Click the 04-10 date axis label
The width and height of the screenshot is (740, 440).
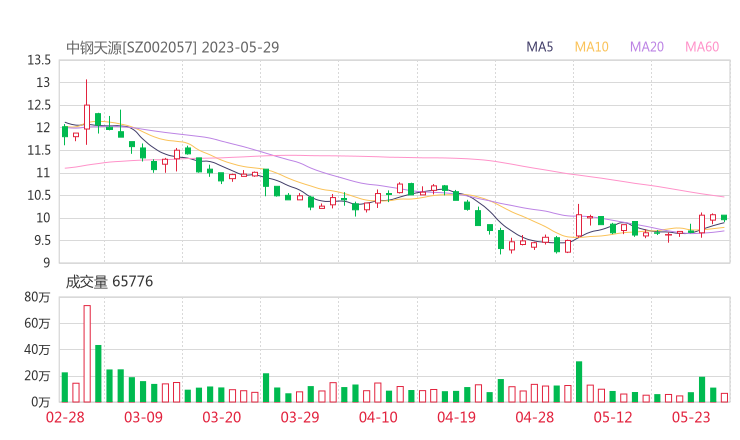[379, 418]
